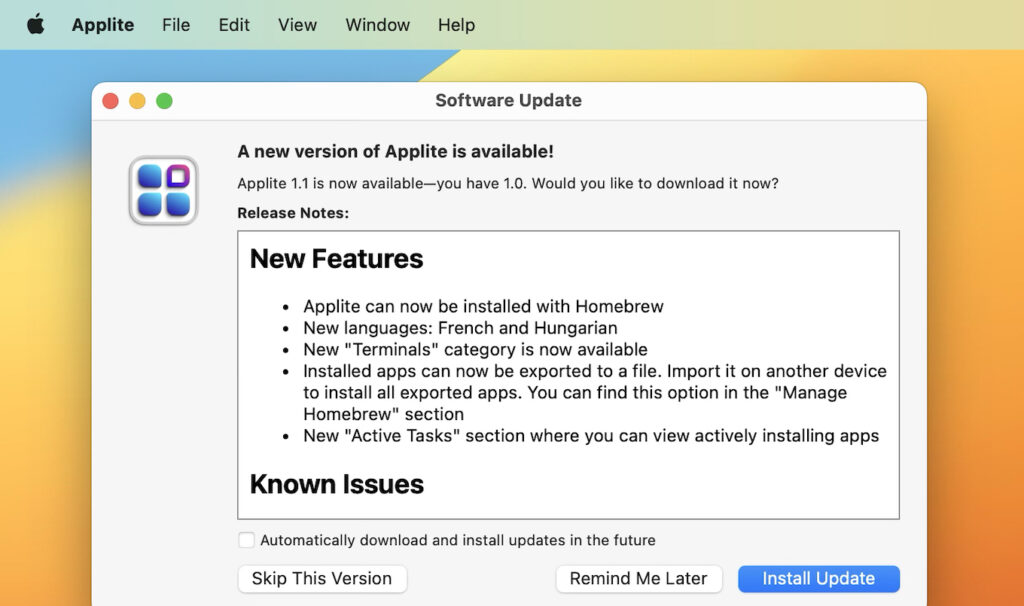The width and height of the screenshot is (1024, 606).
Task: Open the Applite menu
Action: [102, 25]
